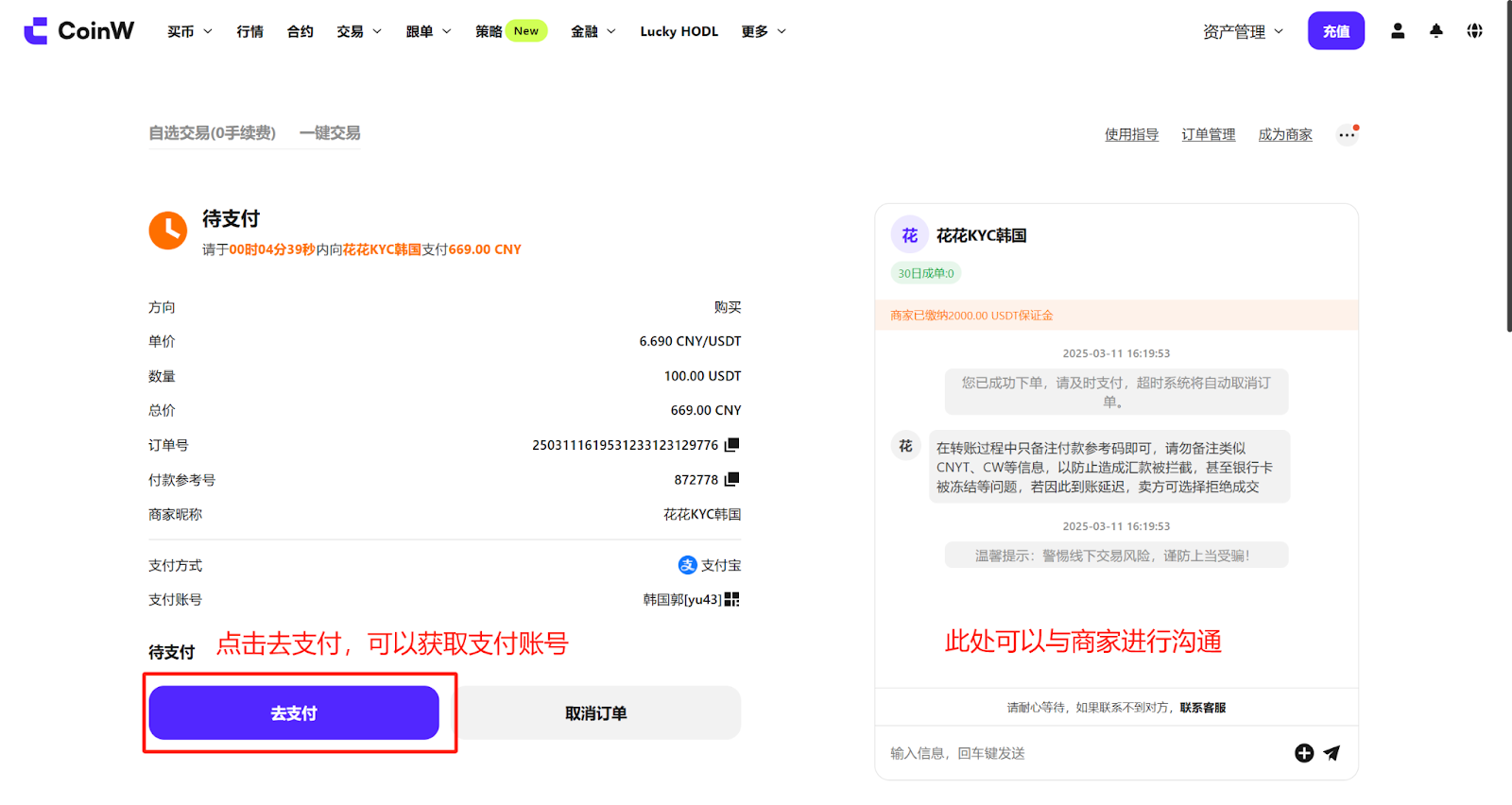Click the orange pending clock icon
This screenshot has width=1512, height=805.
[x=168, y=231]
